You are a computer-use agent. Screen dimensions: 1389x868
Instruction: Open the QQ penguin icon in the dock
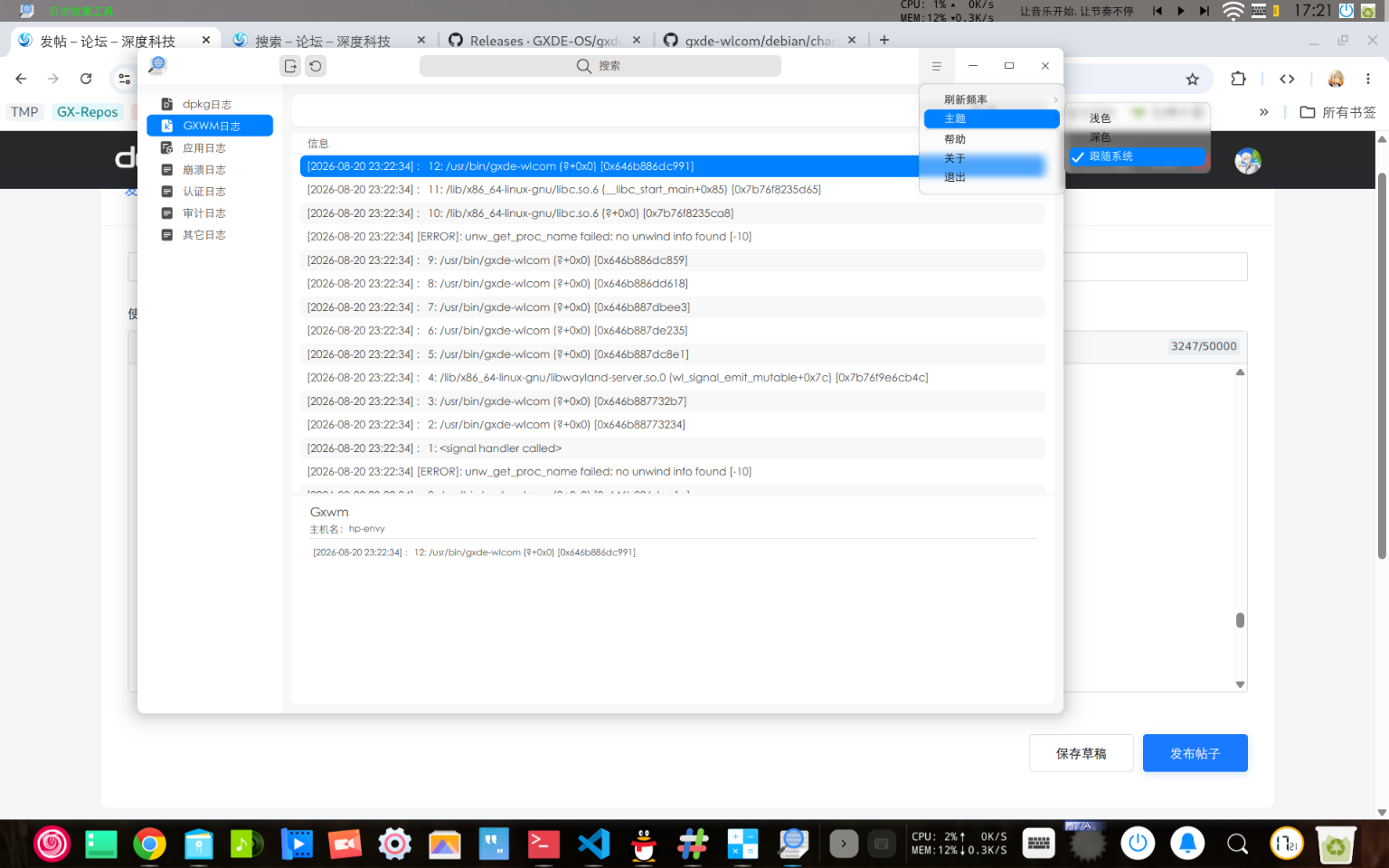coord(643,844)
